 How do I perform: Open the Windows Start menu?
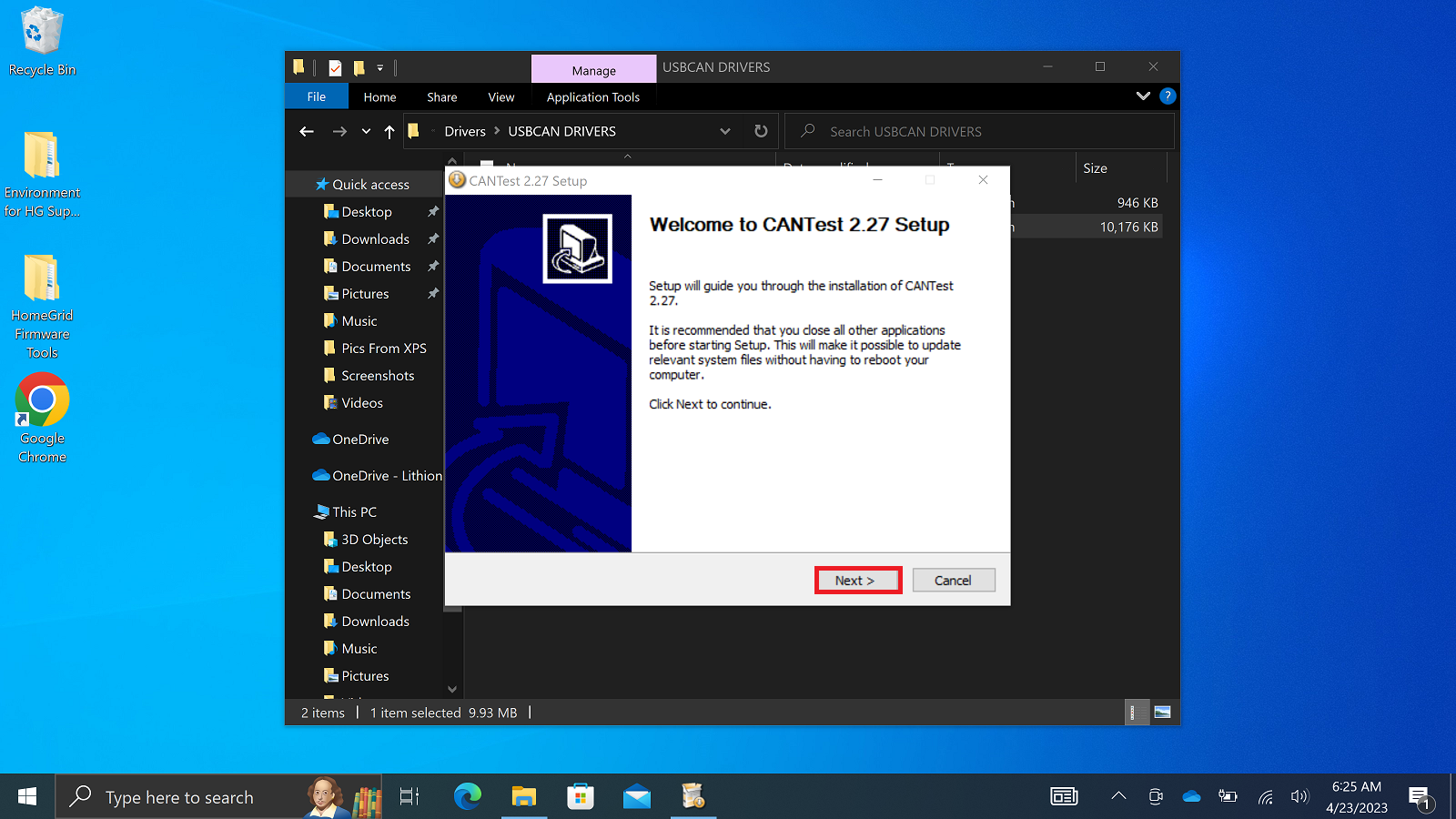[x=27, y=796]
